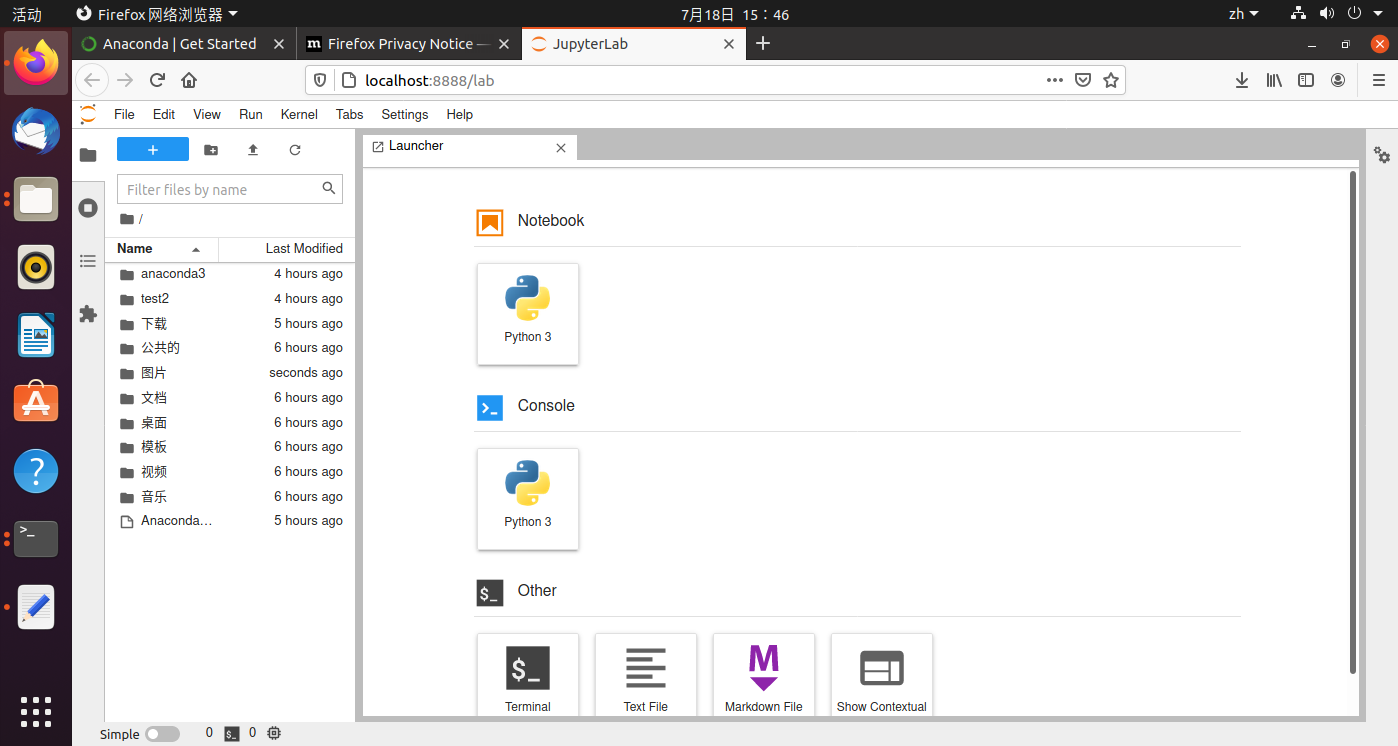Open the Kernel menu
Image resolution: width=1398 pixels, height=746 pixels.
[x=298, y=114]
